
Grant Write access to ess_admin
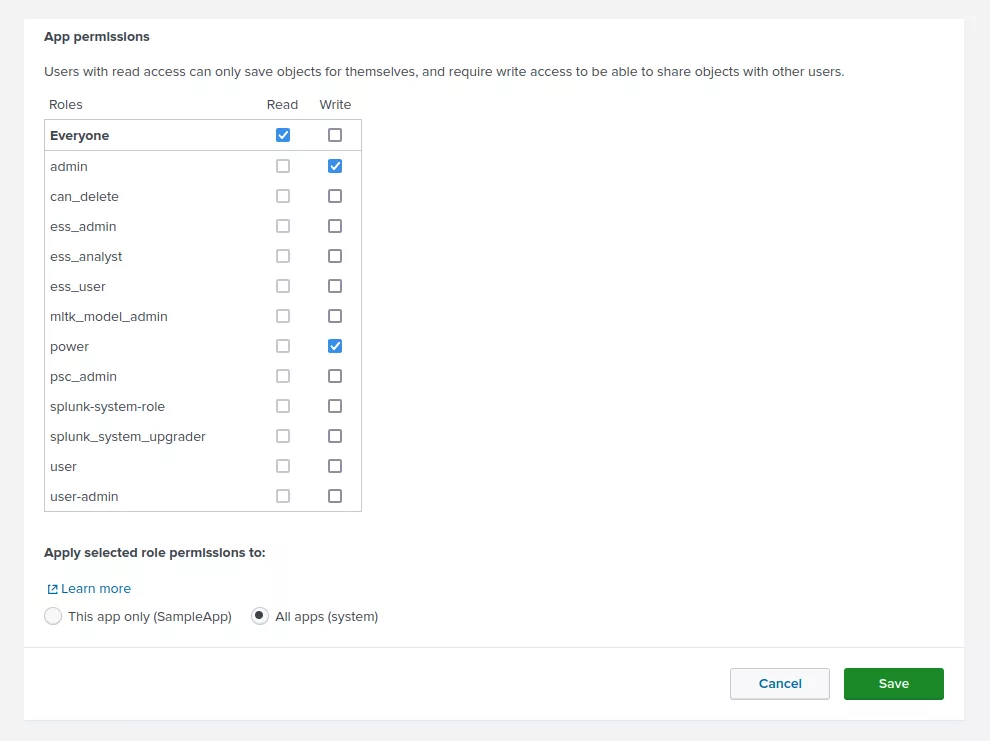[x=335, y=226]
